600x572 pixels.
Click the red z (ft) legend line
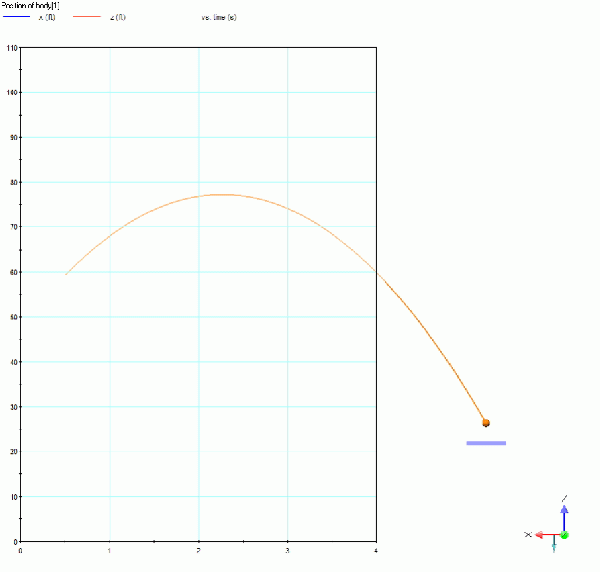(88, 18)
